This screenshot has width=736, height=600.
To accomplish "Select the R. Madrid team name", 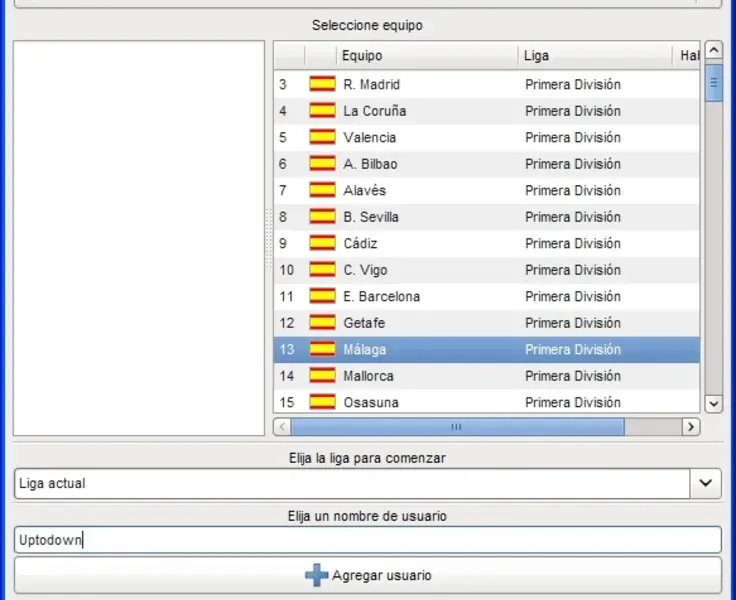I will [371, 85].
